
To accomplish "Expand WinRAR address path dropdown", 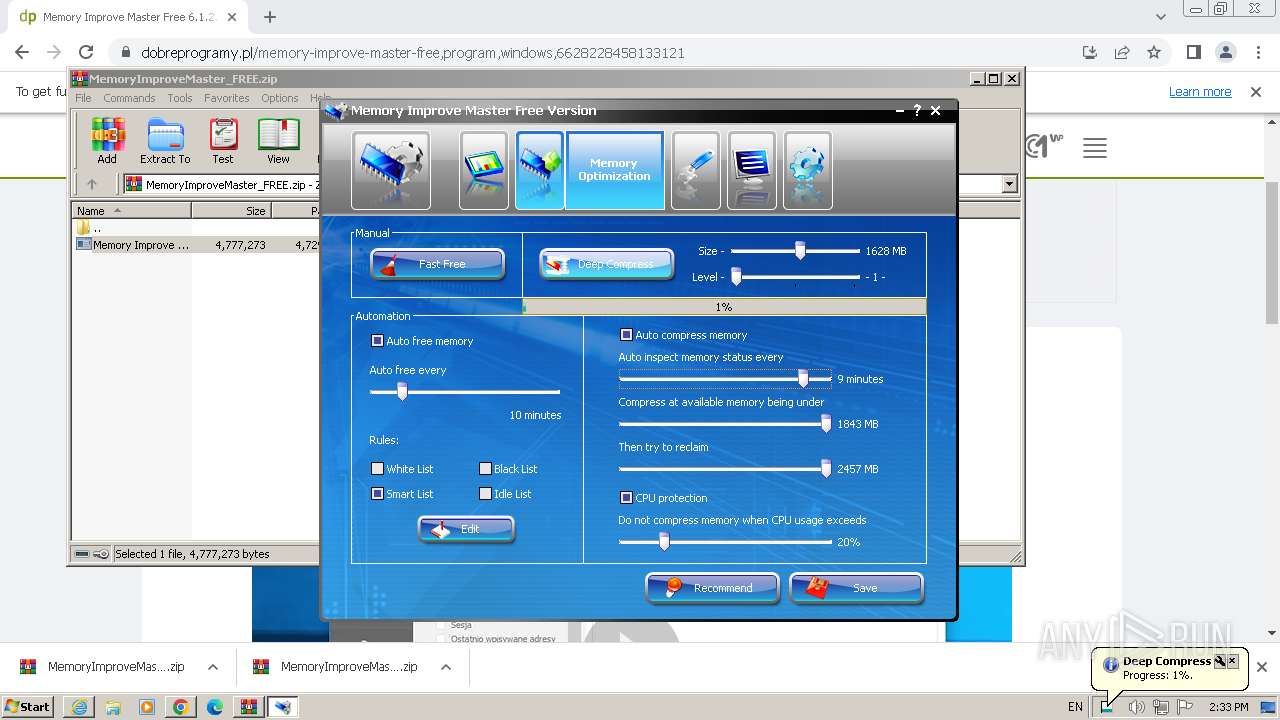I will click(1009, 184).
